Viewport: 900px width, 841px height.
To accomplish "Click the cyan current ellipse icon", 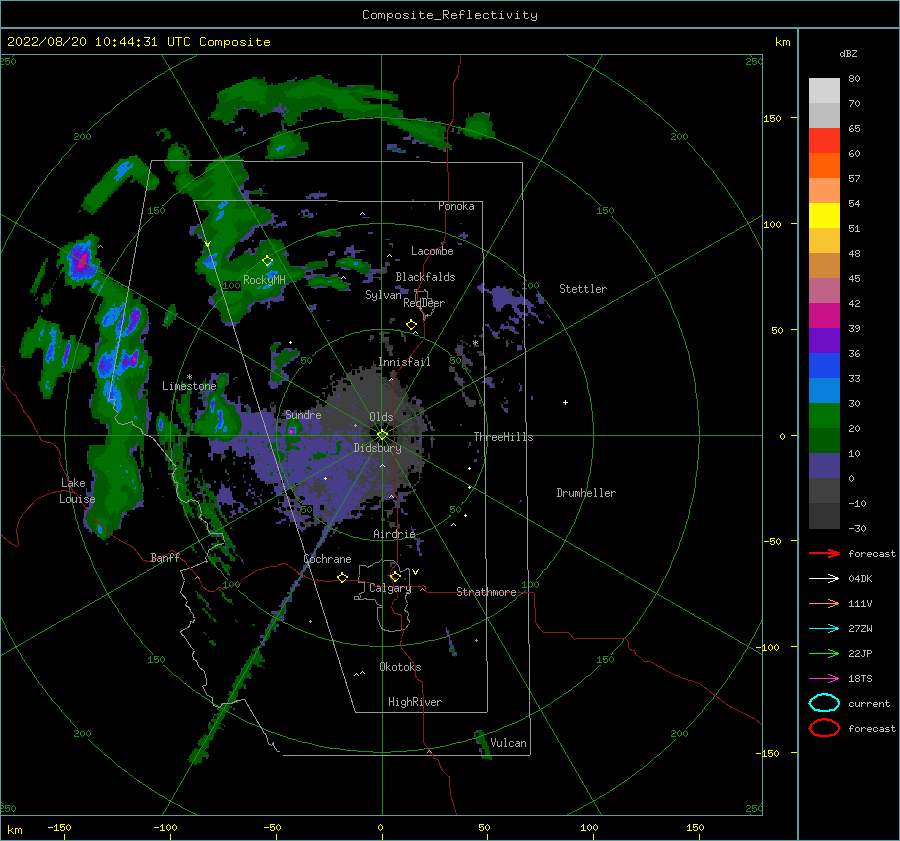I will (824, 703).
